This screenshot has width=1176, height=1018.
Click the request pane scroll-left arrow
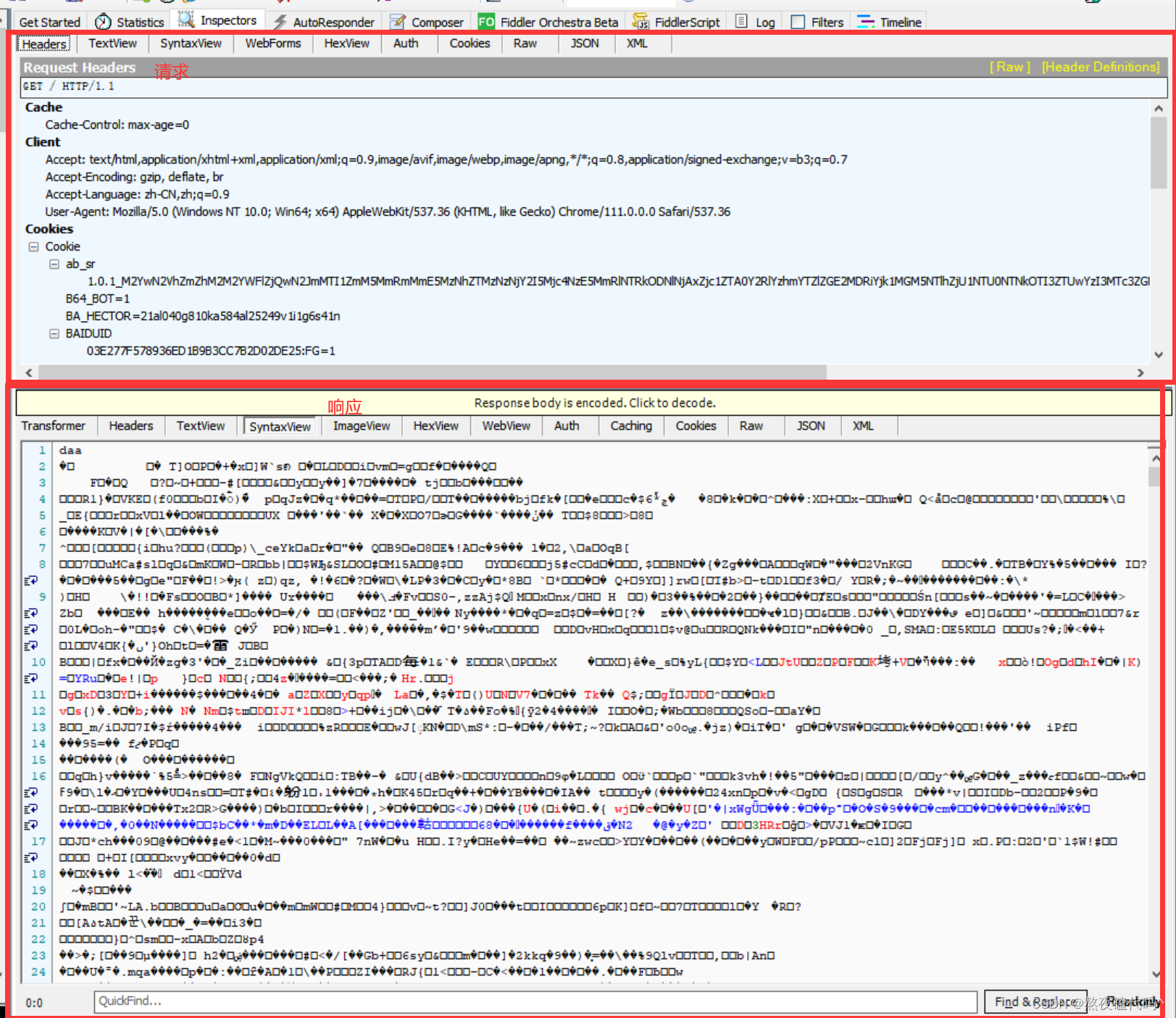pyautogui.click(x=29, y=372)
